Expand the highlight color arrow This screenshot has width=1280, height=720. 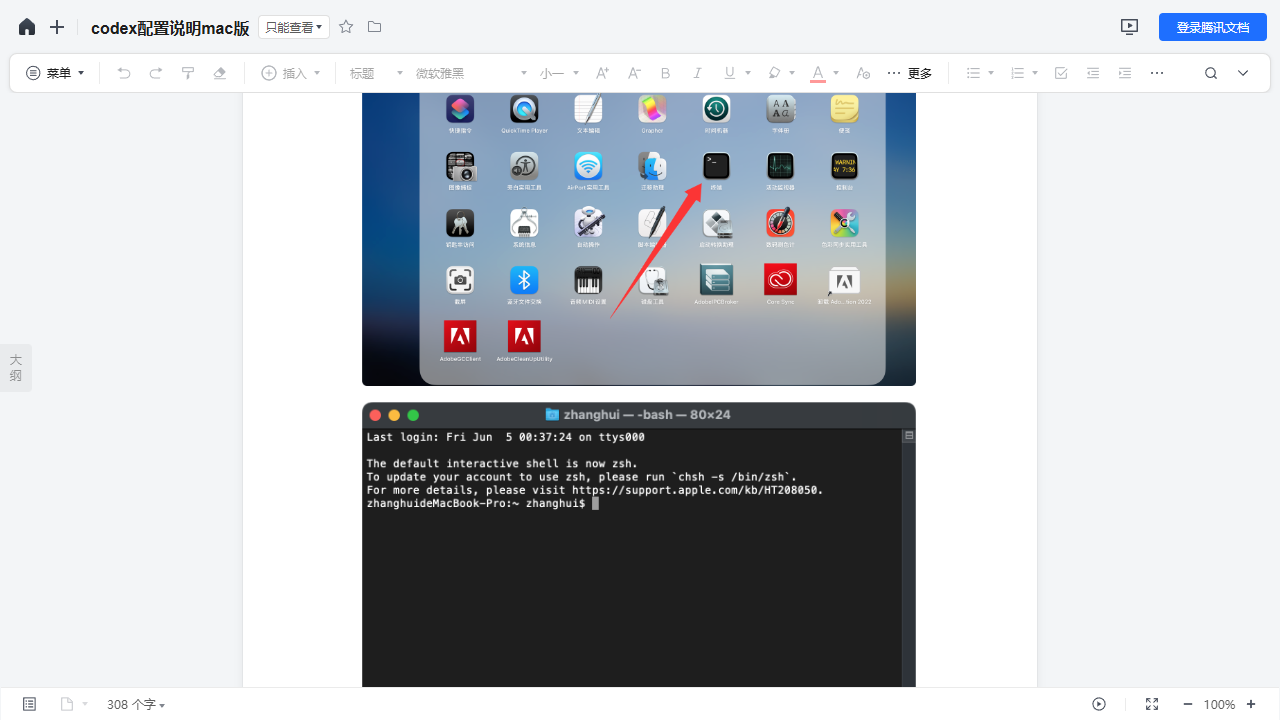792,73
